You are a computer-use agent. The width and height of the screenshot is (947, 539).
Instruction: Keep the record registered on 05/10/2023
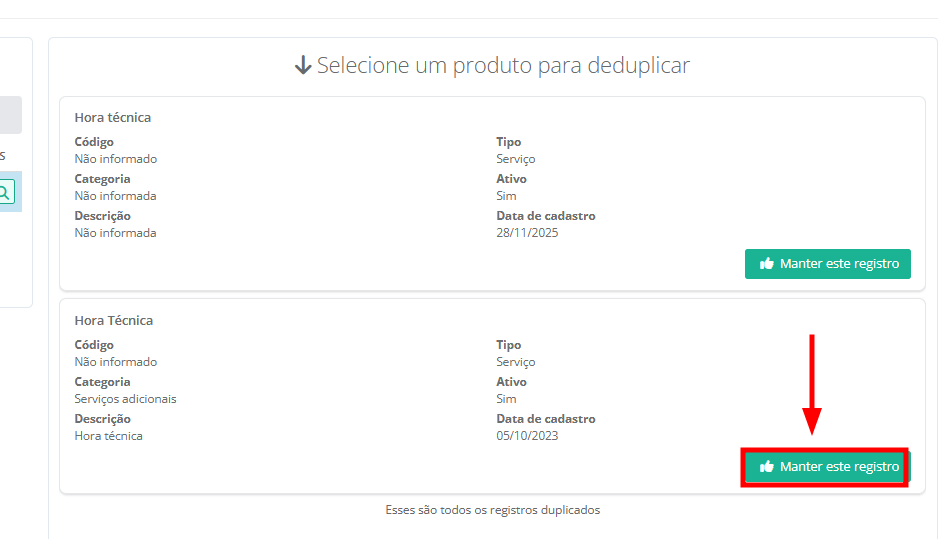tap(826, 467)
